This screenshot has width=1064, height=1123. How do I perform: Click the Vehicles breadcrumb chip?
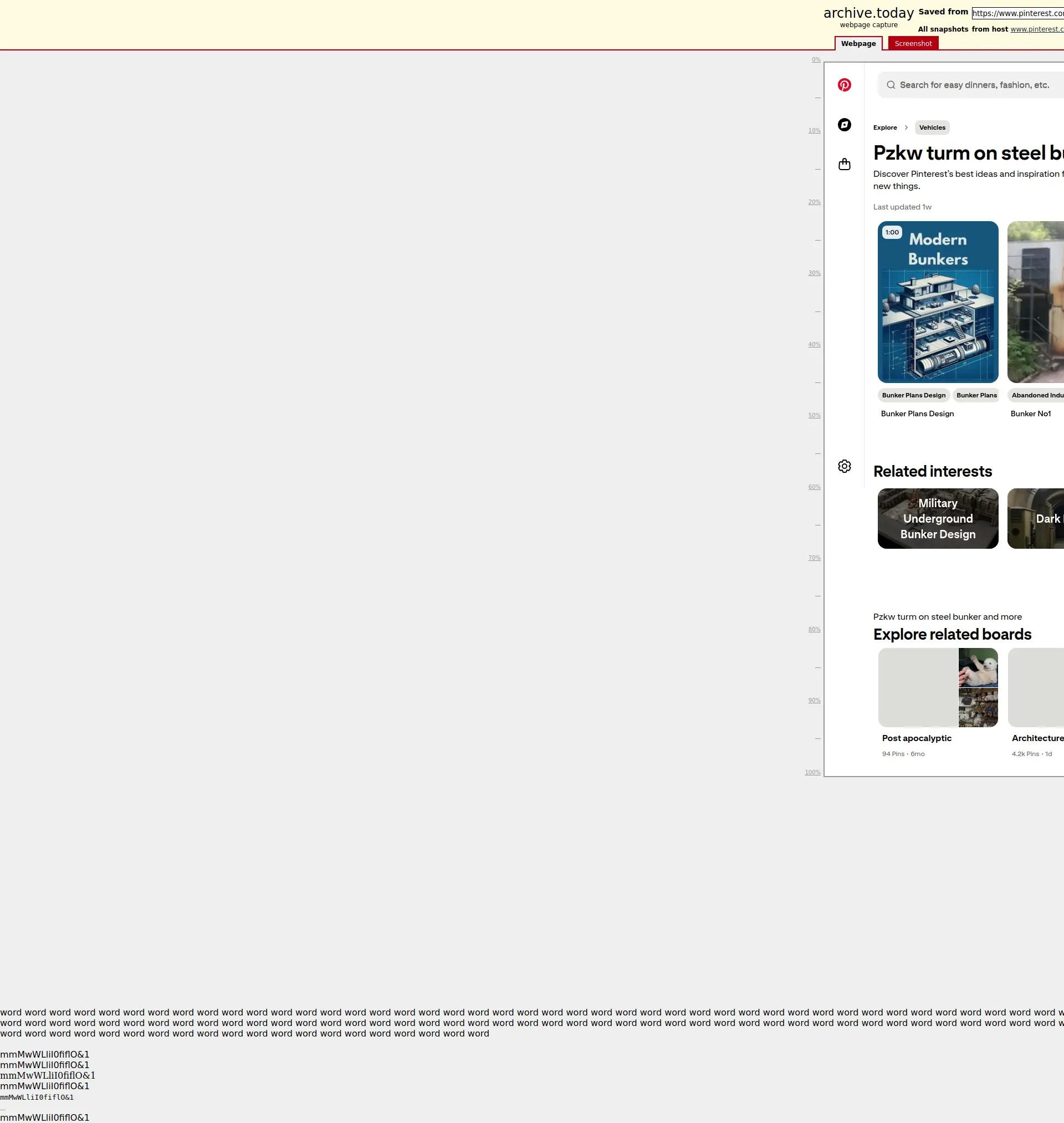click(932, 127)
